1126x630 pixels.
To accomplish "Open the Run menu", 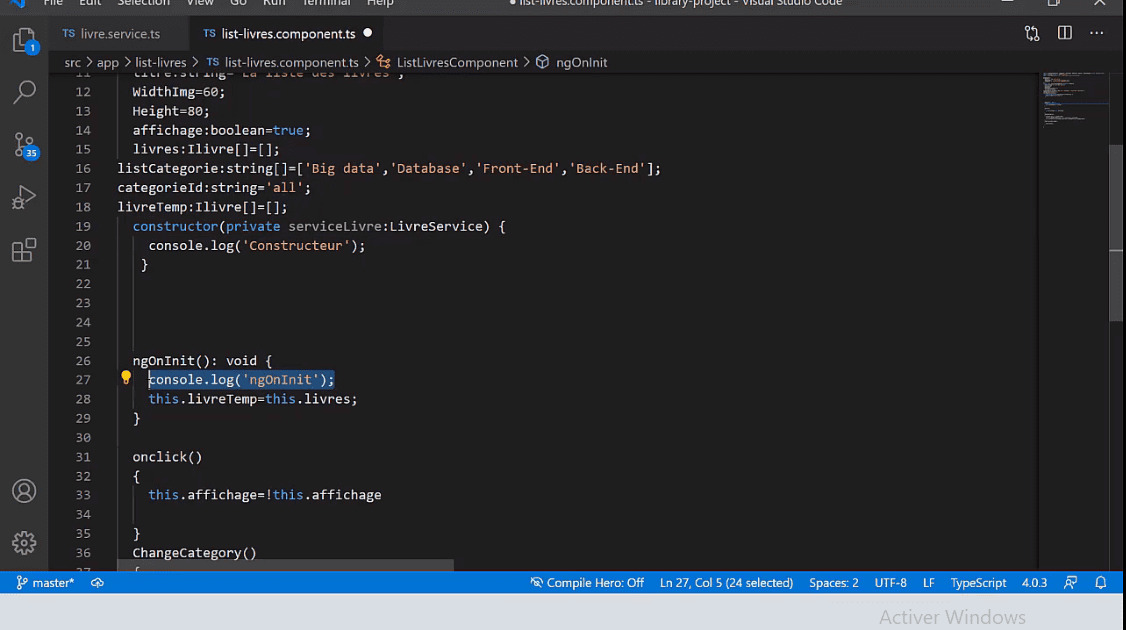I will 274,4.
